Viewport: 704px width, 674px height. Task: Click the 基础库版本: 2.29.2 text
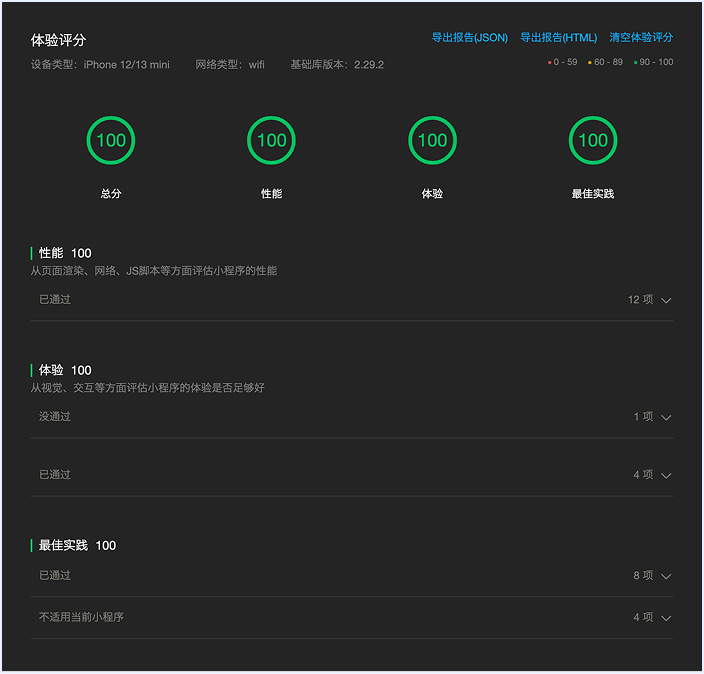coord(337,65)
